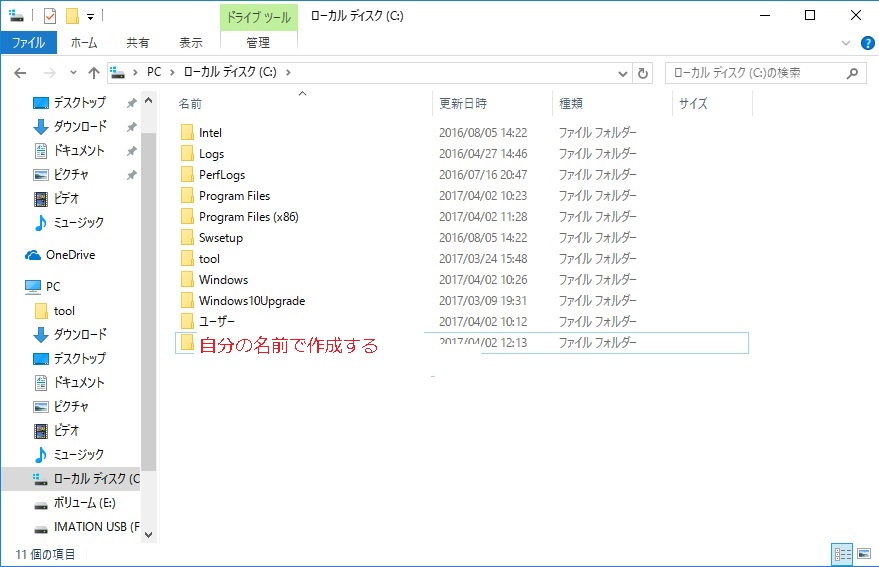Select the Program Files (x86) folder
The height and width of the screenshot is (567, 879).
point(248,217)
